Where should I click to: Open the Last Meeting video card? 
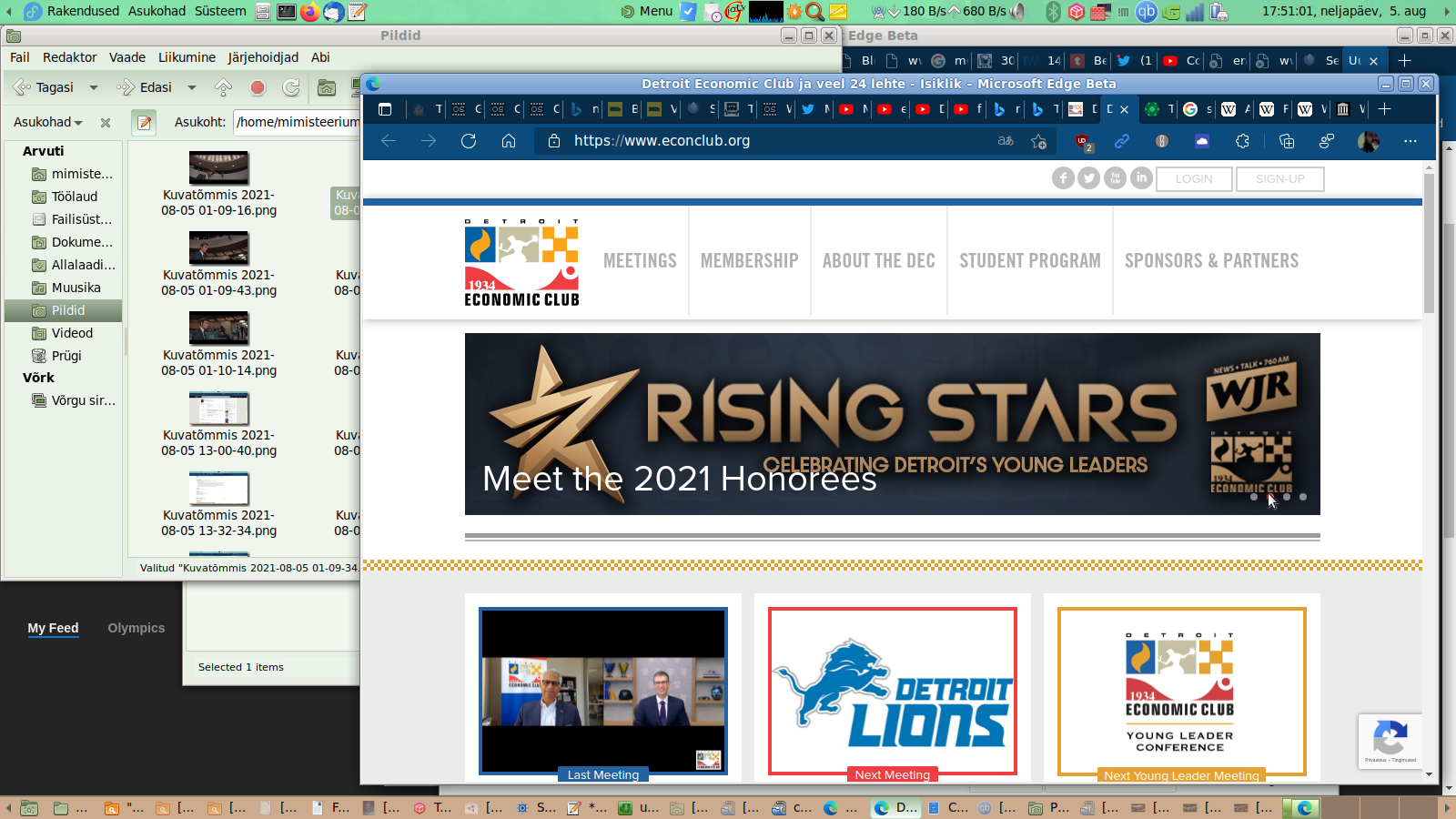click(603, 692)
